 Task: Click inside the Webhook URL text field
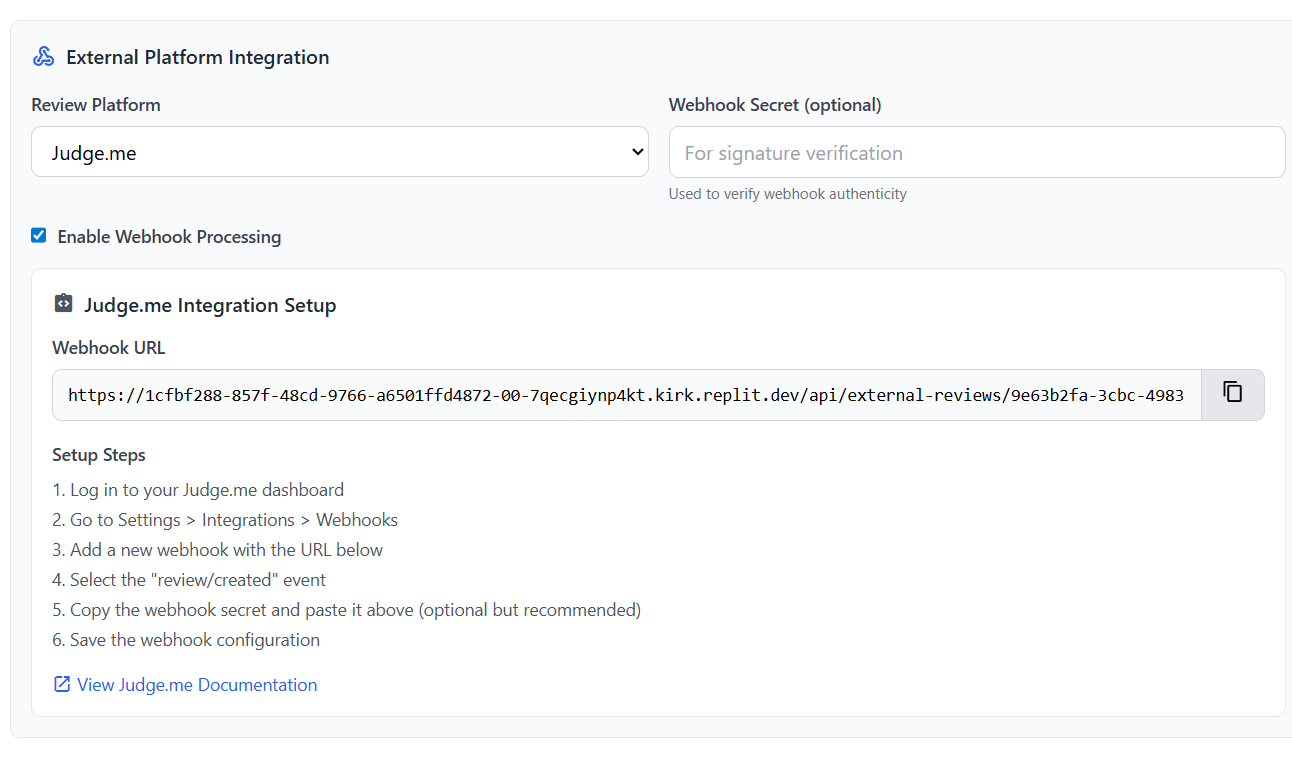[x=626, y=395]
